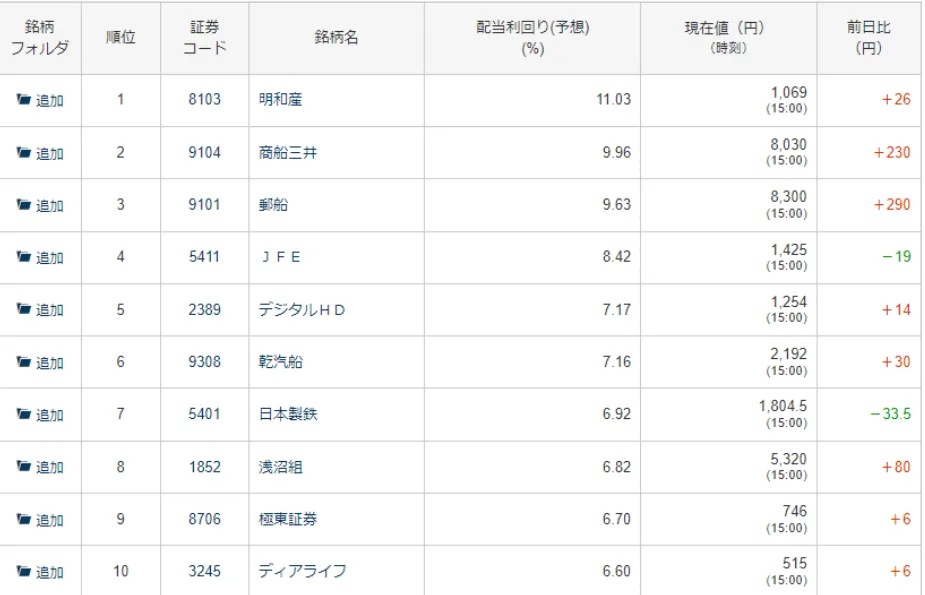Select current price 8,030
This screenshot has height=595, width=925.
789,145
